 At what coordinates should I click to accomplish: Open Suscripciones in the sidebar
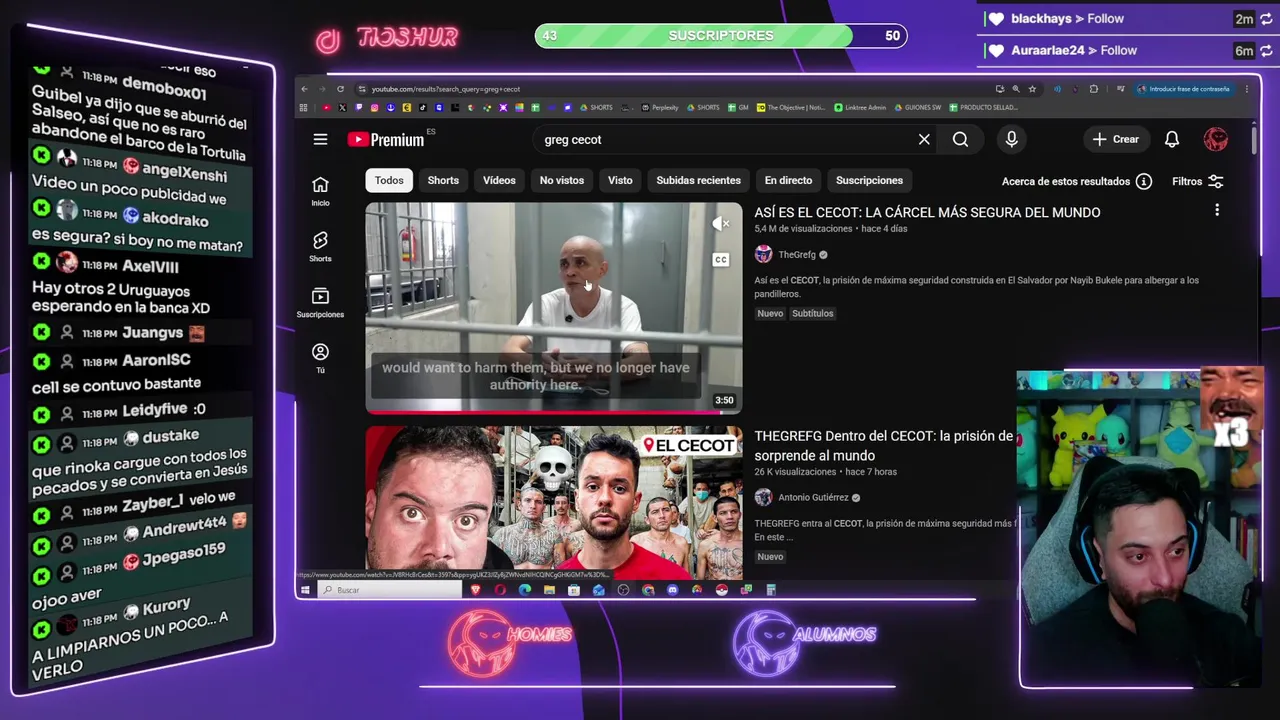click(320, 303)
